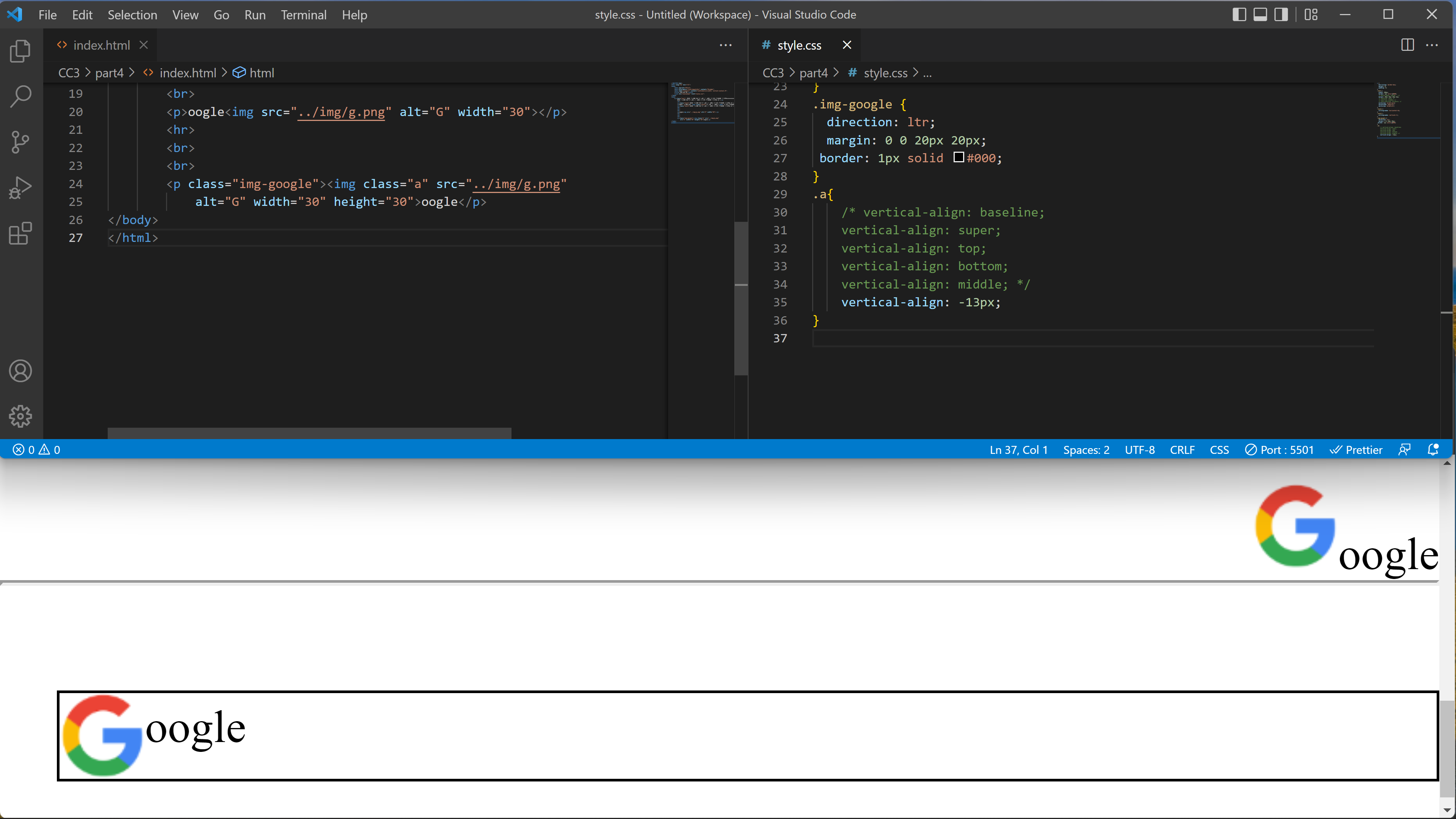Screen dimensions: 1456x819
Task: Open the View menu
Action: (x=185, y=15)
